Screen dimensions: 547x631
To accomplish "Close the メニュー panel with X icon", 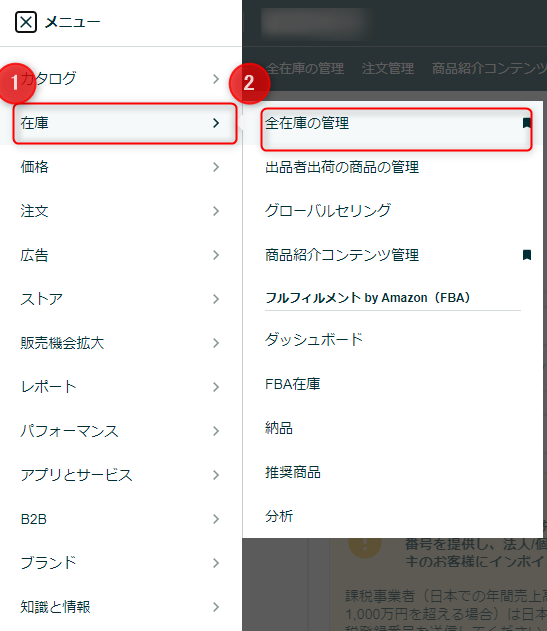I will pyautogui.click(x=26, y=22).
